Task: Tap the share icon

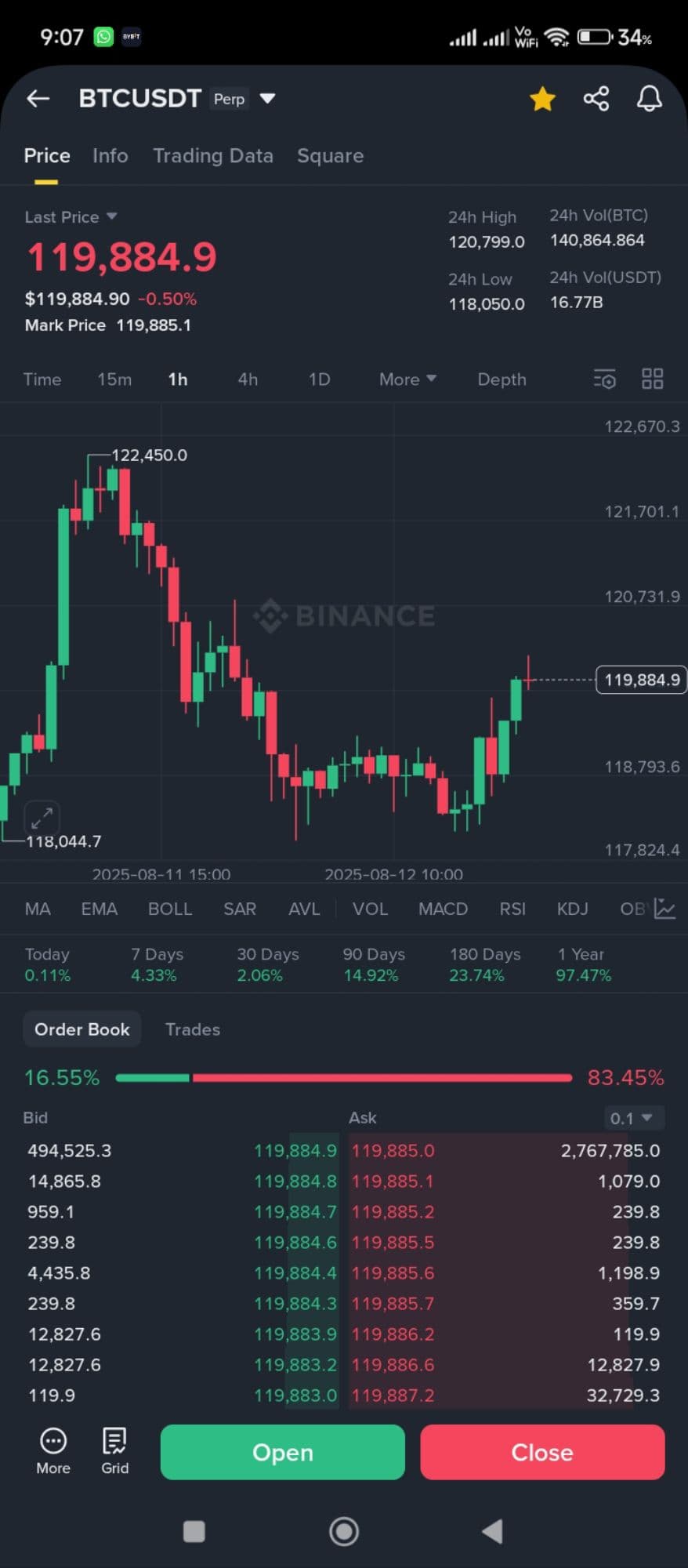Action: pos(596,99)
